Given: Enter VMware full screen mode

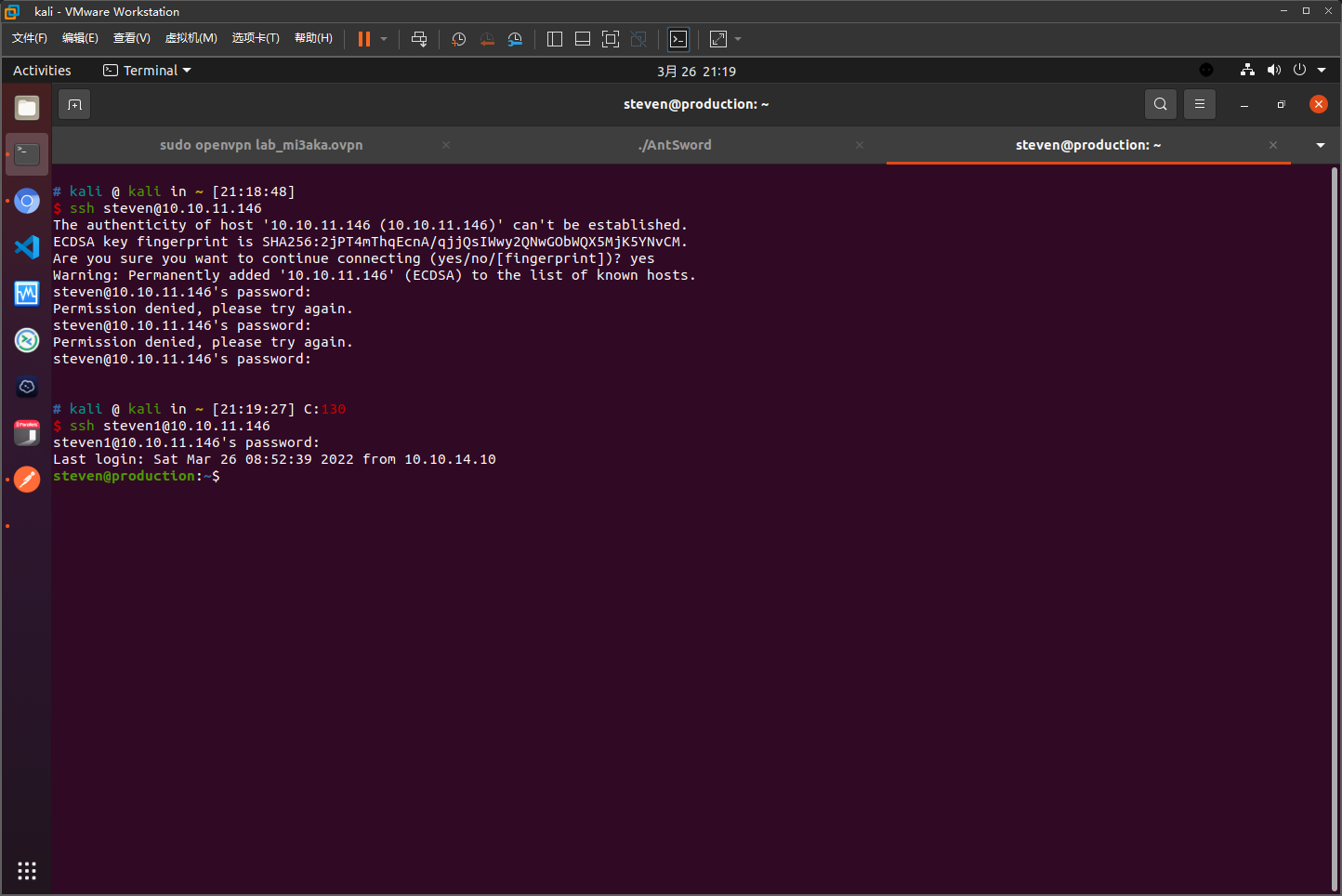Looking at the screenshot, I should [x=611, y=39].
